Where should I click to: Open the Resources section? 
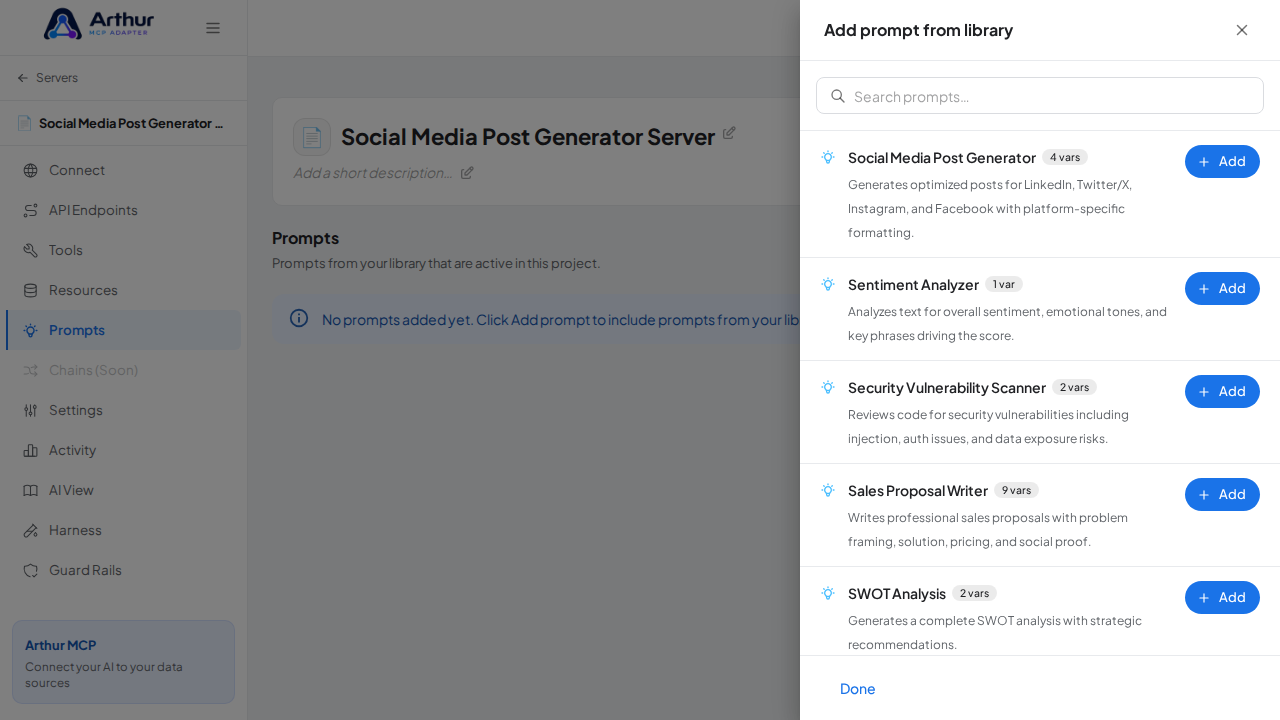coord(124,290)
